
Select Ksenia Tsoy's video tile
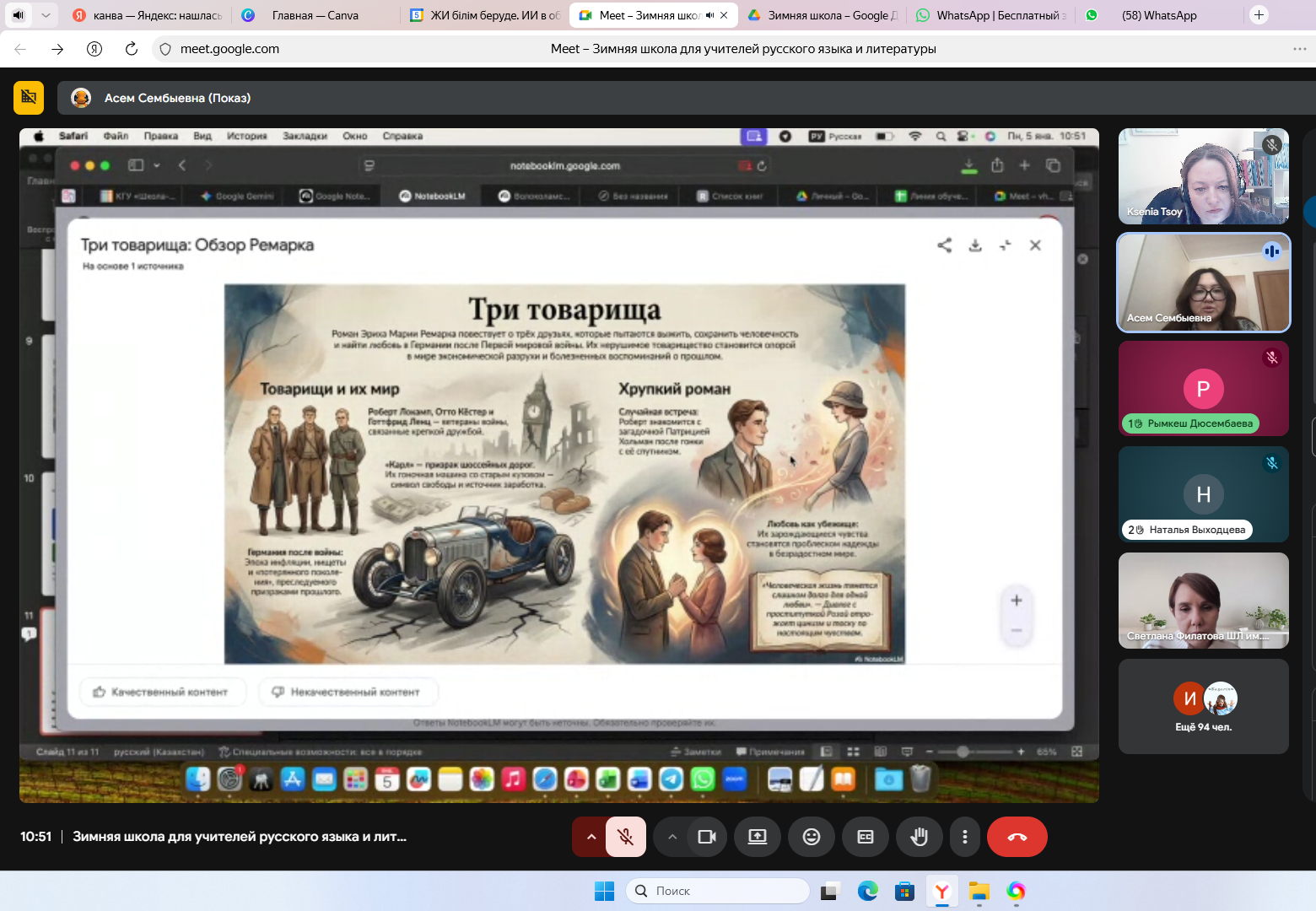click(x=1203, y=176)
